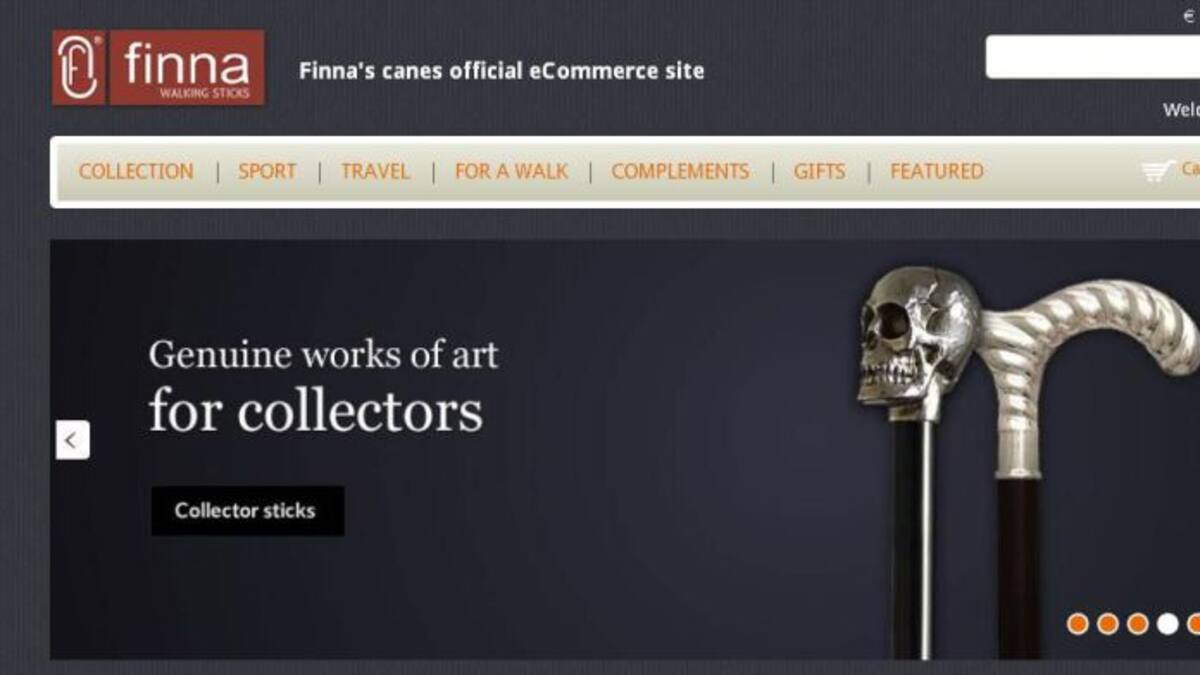Click the Finna logo emblem icon
The width and height of the screenshot is (1200, 675).
click(x=78, y=67)
